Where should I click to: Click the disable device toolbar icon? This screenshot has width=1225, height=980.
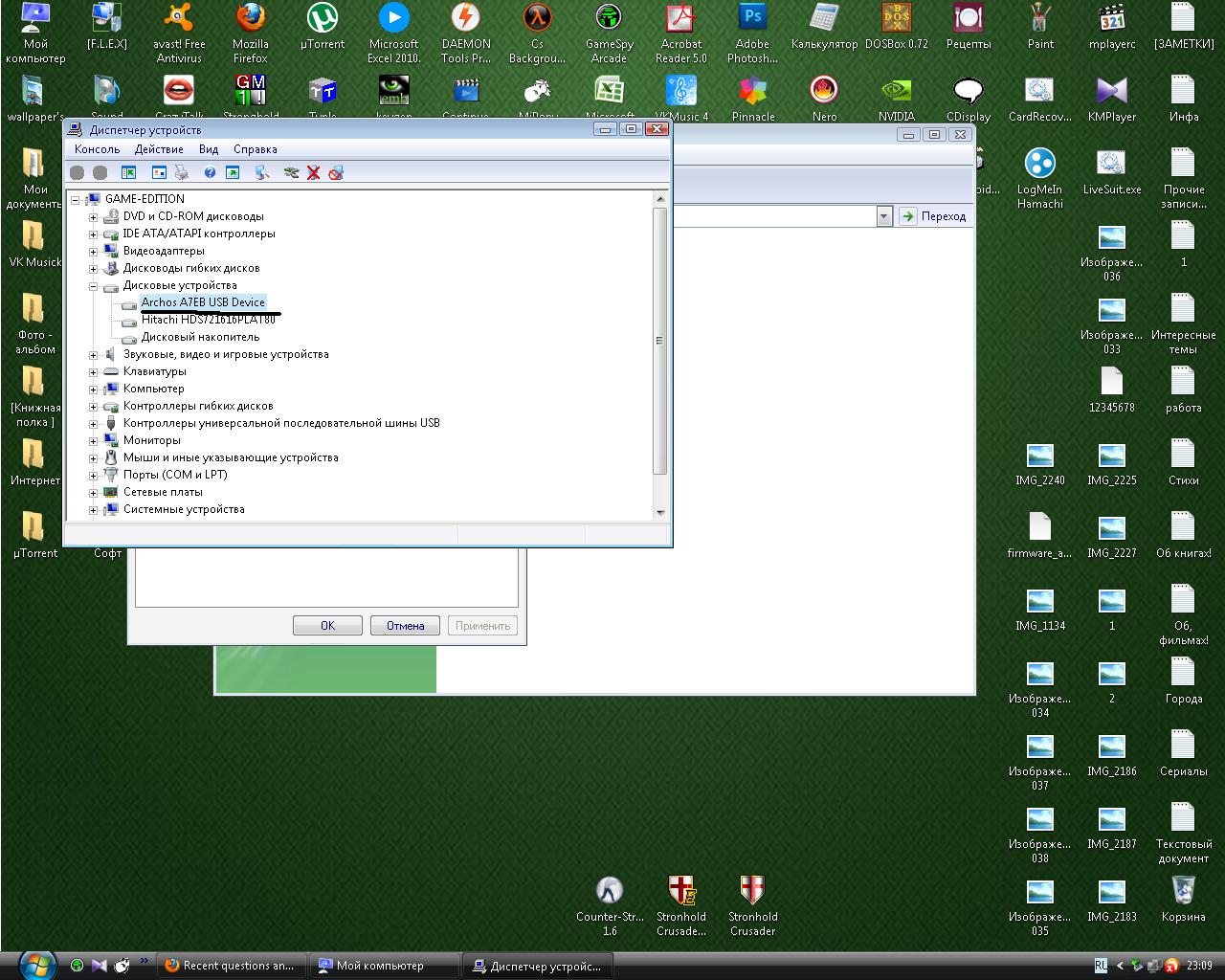[x=336, y=173]
